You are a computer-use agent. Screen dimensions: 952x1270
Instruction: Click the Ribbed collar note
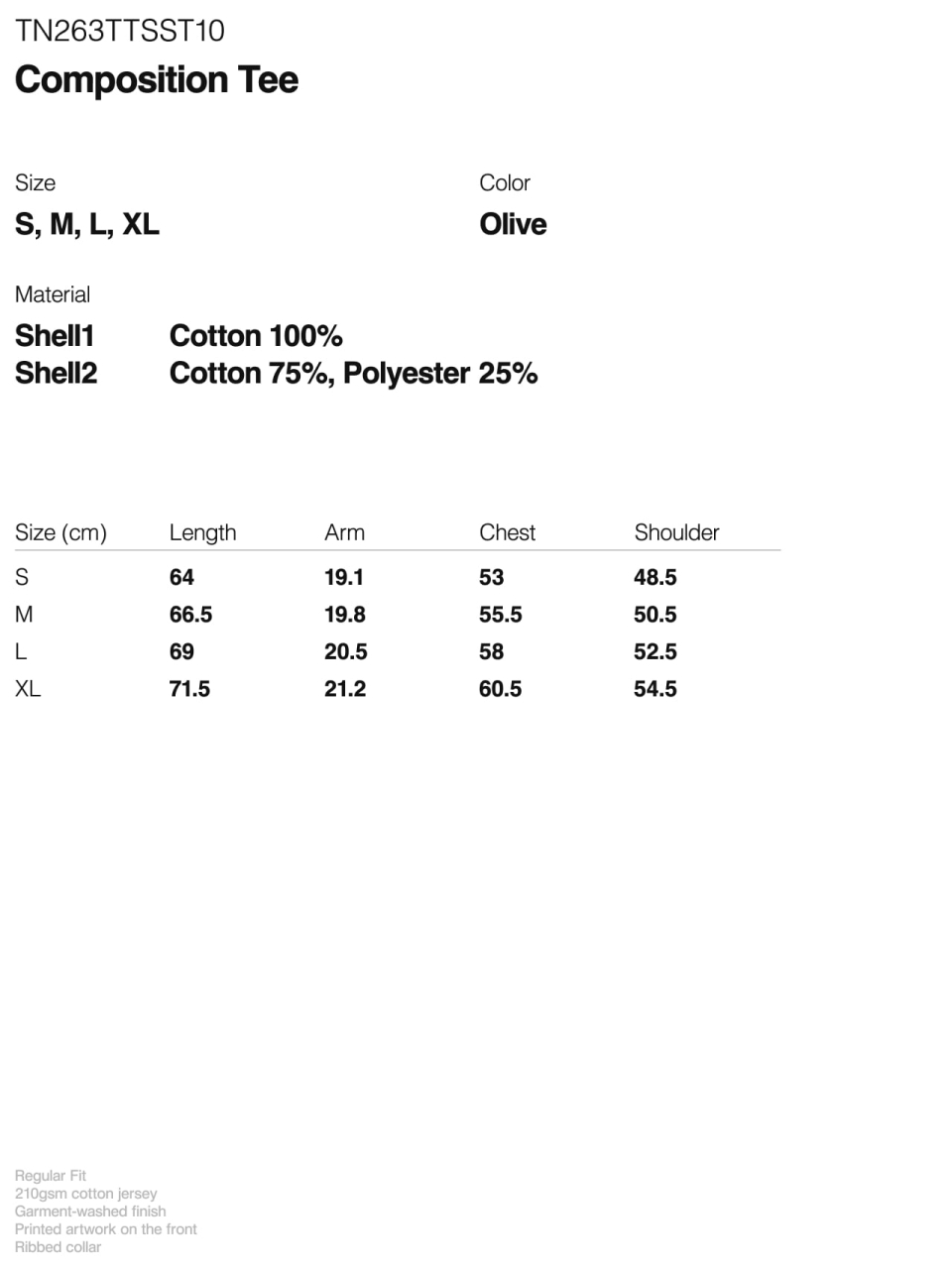[x=59, y=1247]
